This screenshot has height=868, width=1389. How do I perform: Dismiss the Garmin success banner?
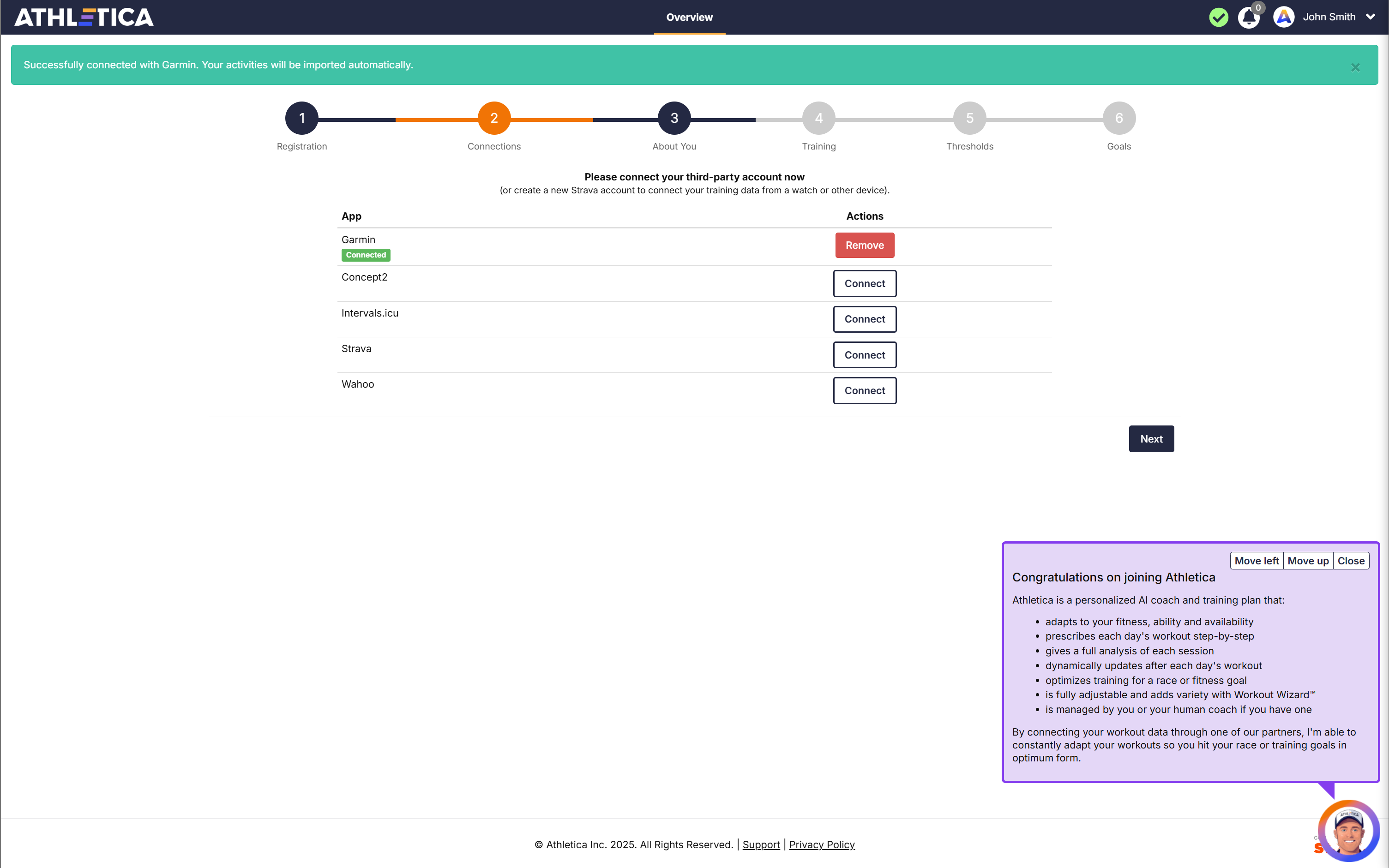pyautogui.click(x=1355, y=68)
